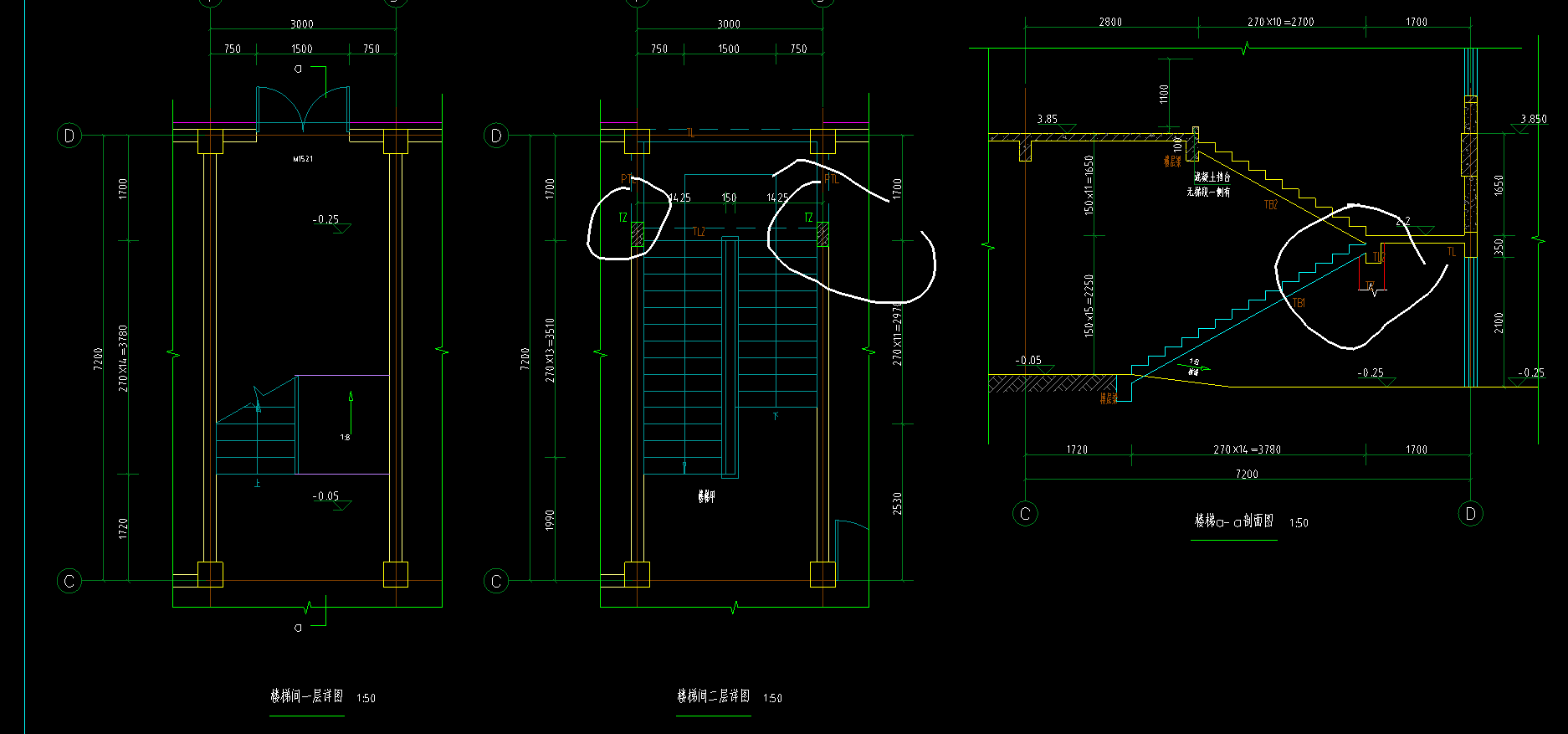The image size is (1568, 734).
Task: Select the 2800 dimension above section
Action: click(1110, 22)
